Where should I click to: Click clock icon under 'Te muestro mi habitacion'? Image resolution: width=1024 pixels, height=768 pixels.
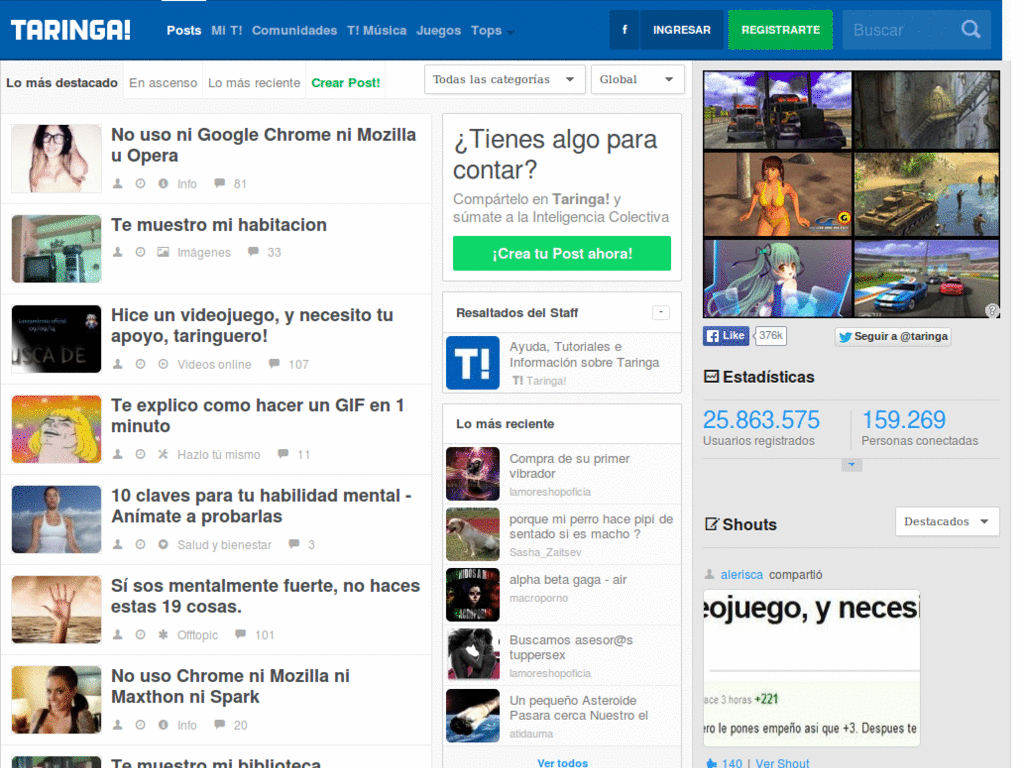click(x=140, y=252)
